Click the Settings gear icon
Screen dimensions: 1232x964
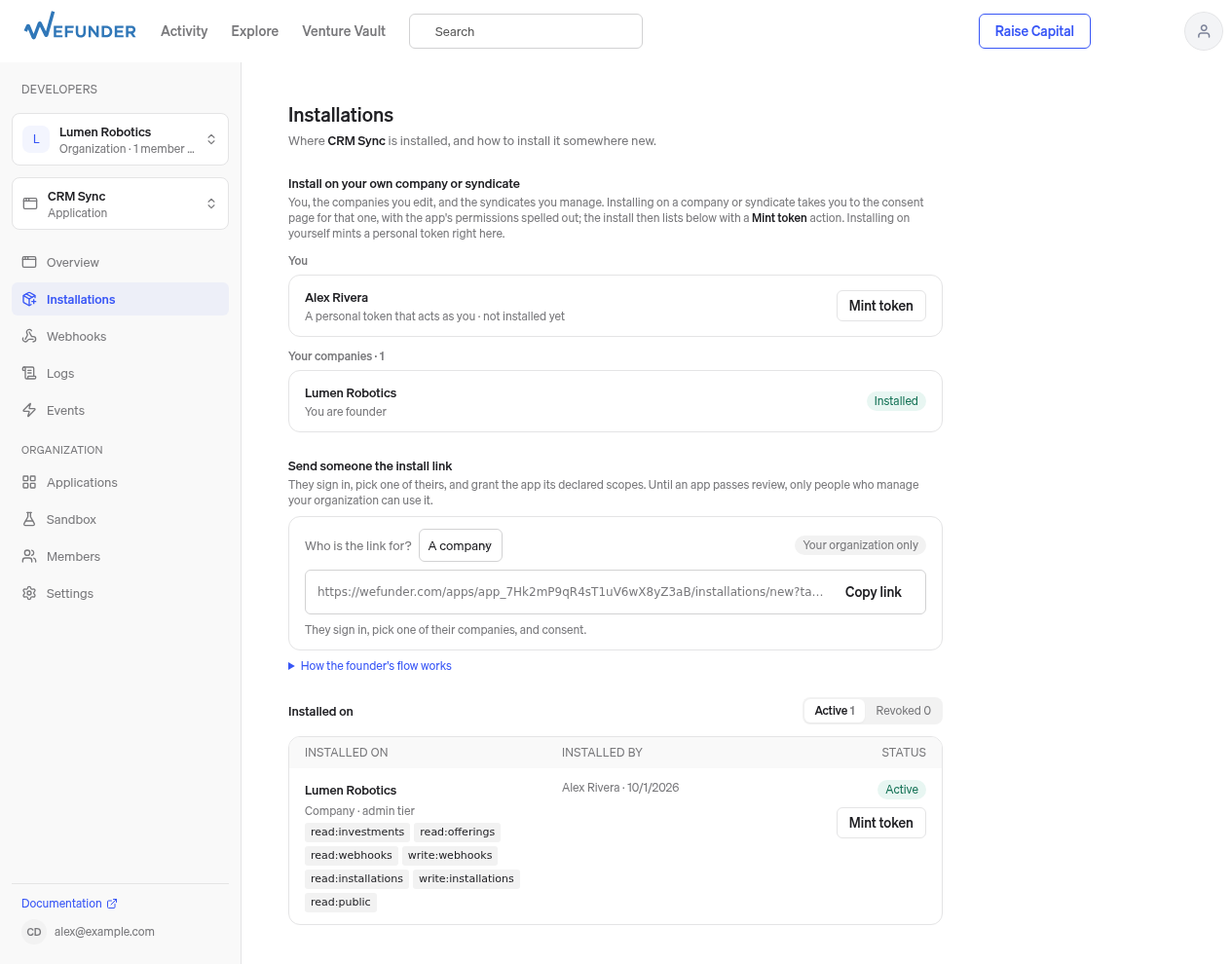click(29, 593)
